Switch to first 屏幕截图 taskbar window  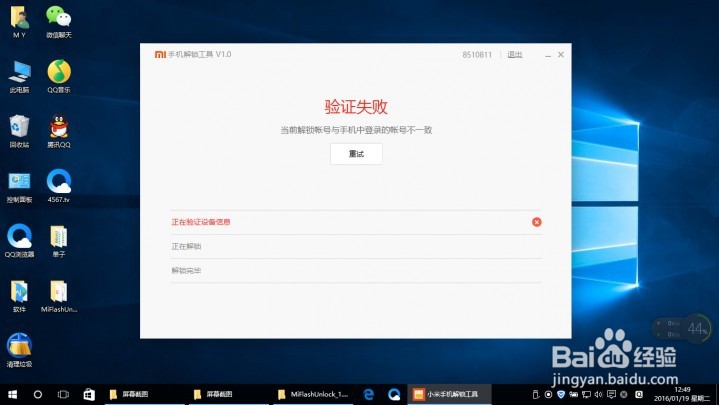pyautogui.click(x=145, y=394)
